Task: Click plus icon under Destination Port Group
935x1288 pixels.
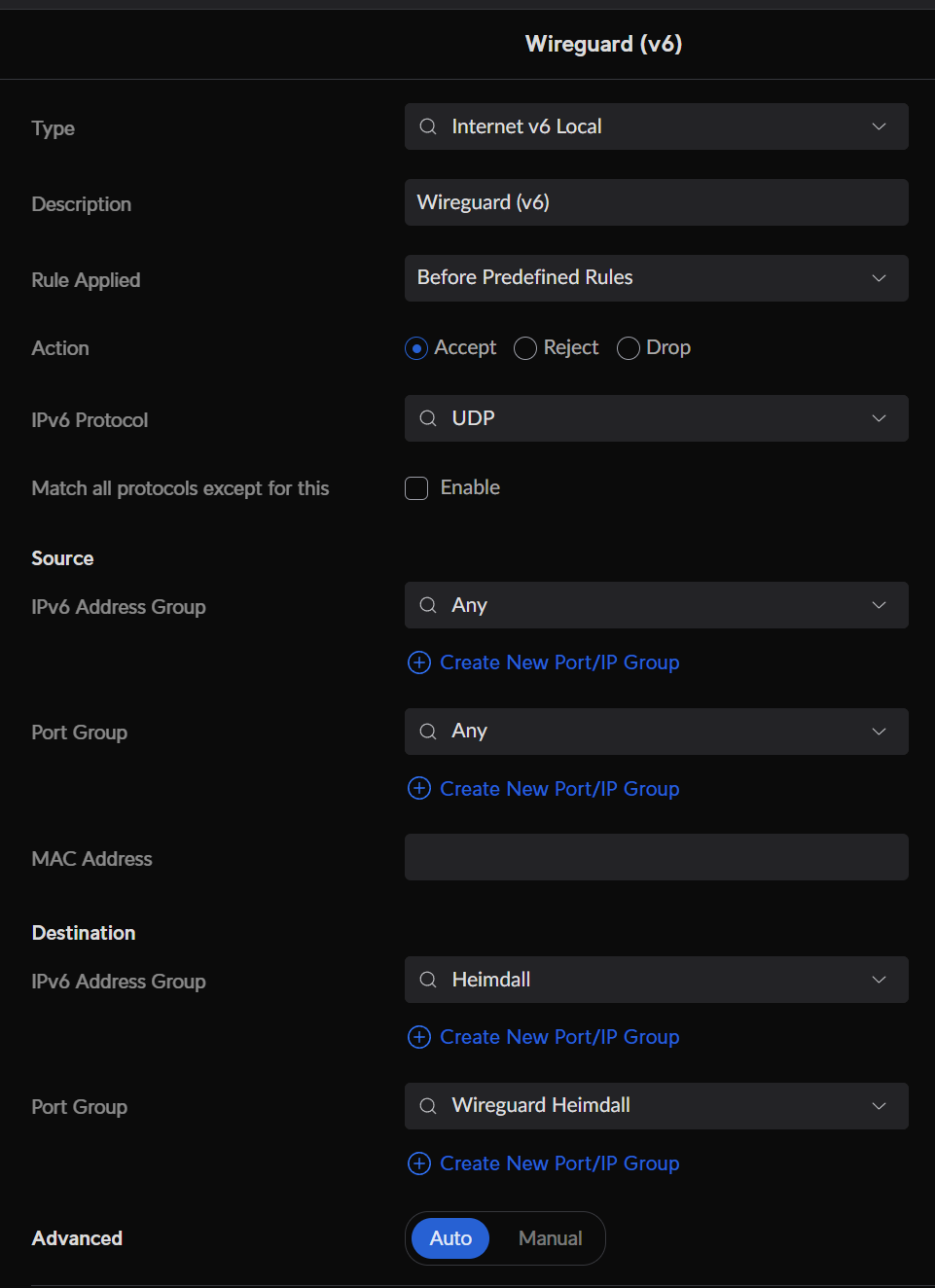Action: [x=419, y=1163]
